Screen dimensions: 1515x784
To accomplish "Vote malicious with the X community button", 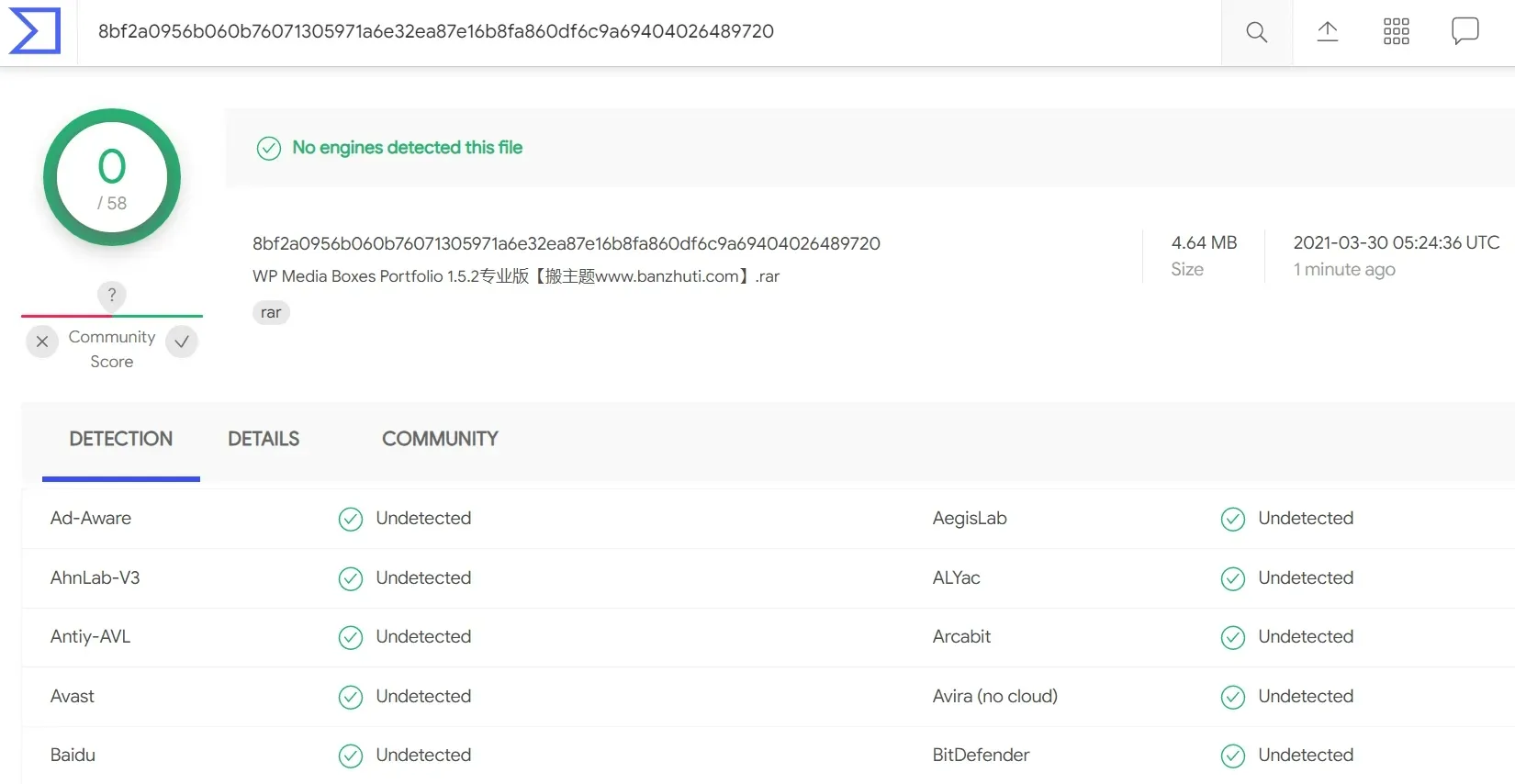I will click(x=42, y=342).
